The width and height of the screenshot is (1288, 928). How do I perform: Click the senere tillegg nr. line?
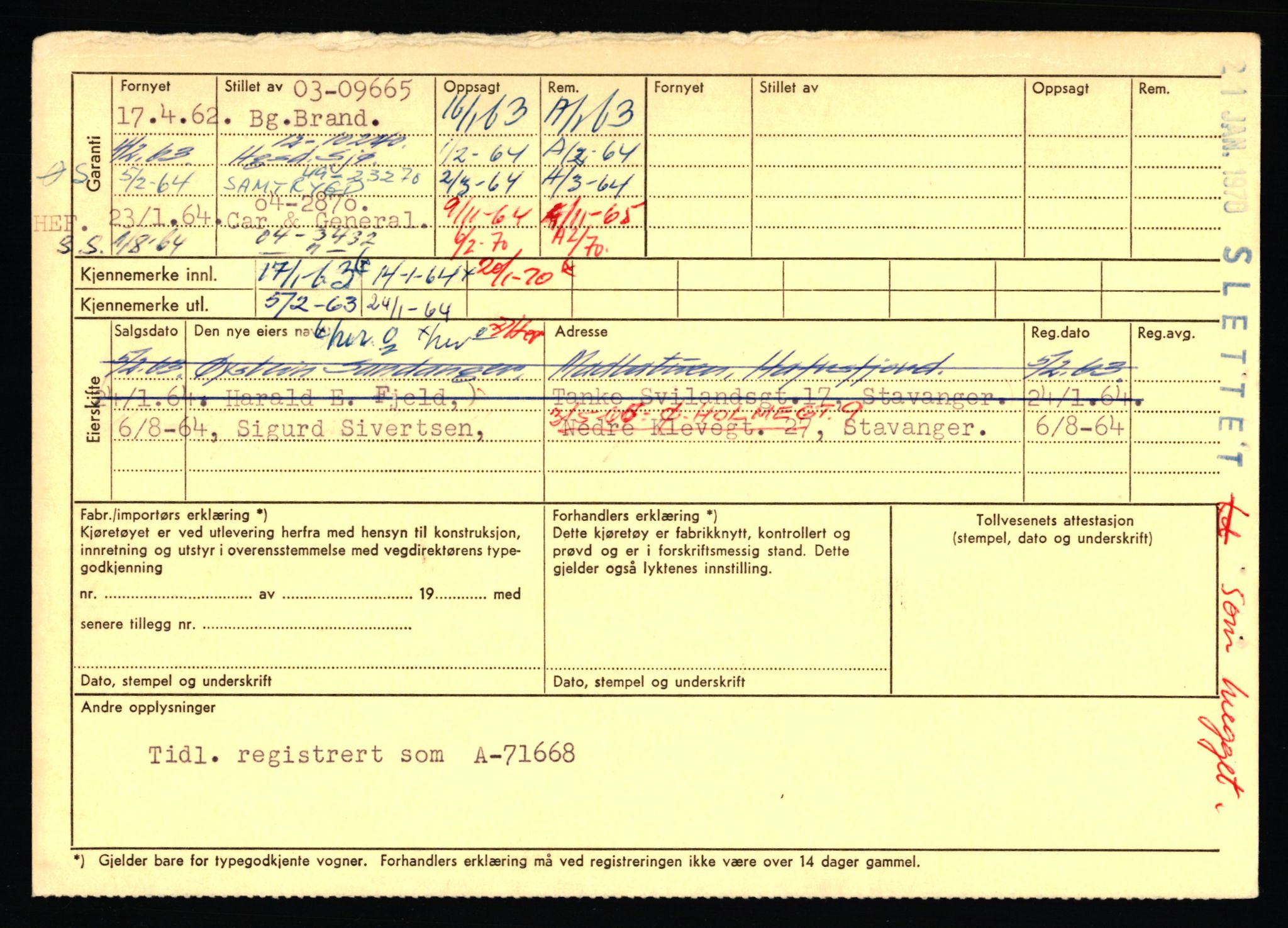[246, 625]
